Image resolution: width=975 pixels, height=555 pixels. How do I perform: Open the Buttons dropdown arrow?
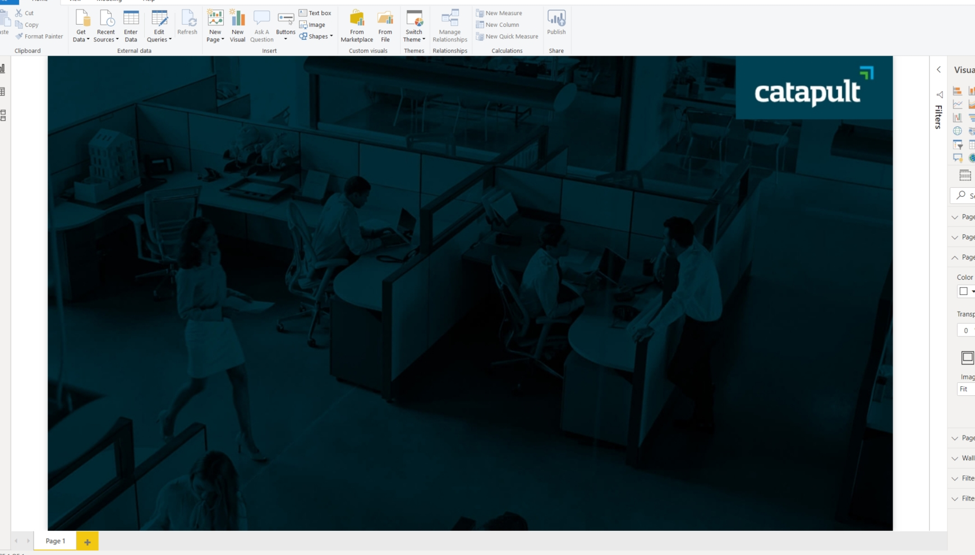click(x=286, y=40)
